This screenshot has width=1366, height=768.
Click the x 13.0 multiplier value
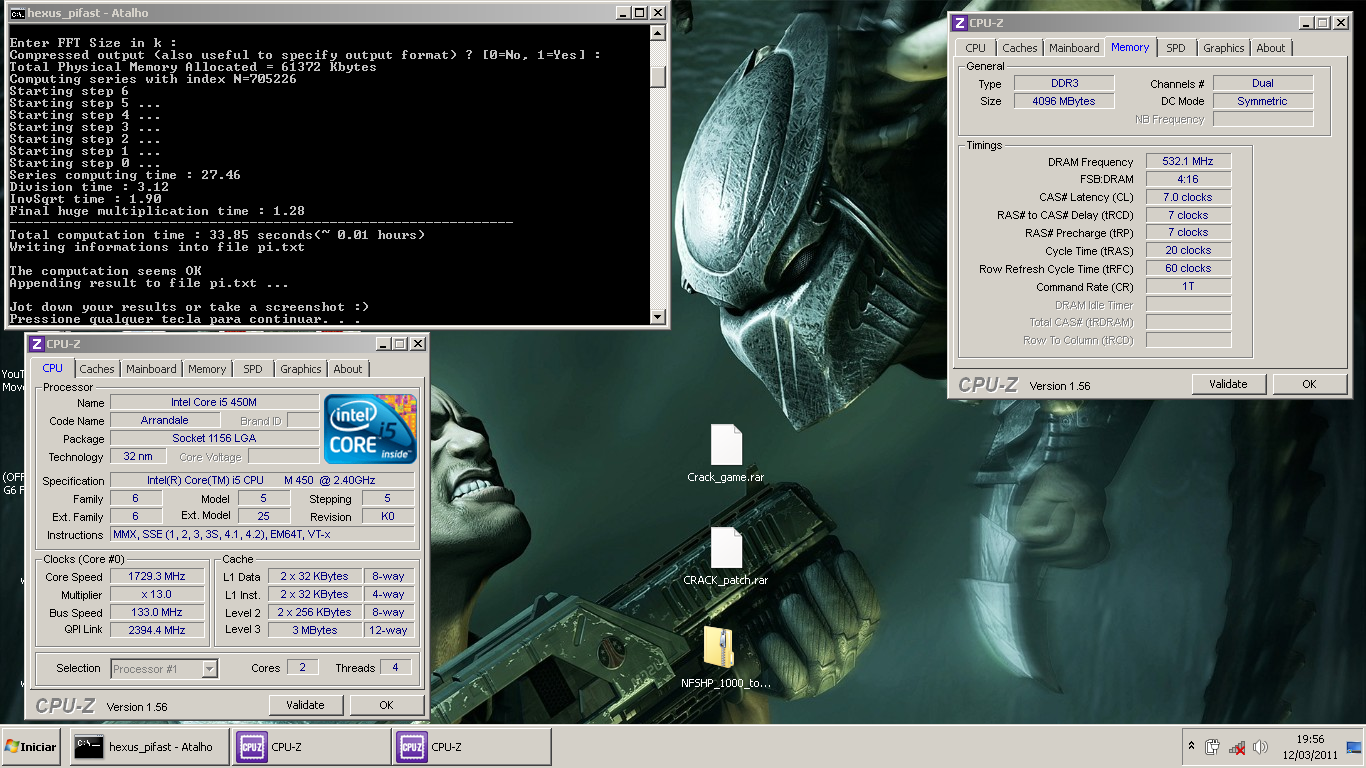[x=157, y=595]
